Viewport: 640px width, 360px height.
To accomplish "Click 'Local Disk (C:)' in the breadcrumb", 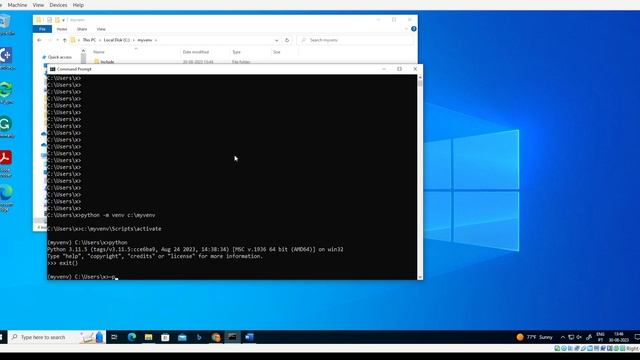I will pyautogui.click(x=116, y=40).
